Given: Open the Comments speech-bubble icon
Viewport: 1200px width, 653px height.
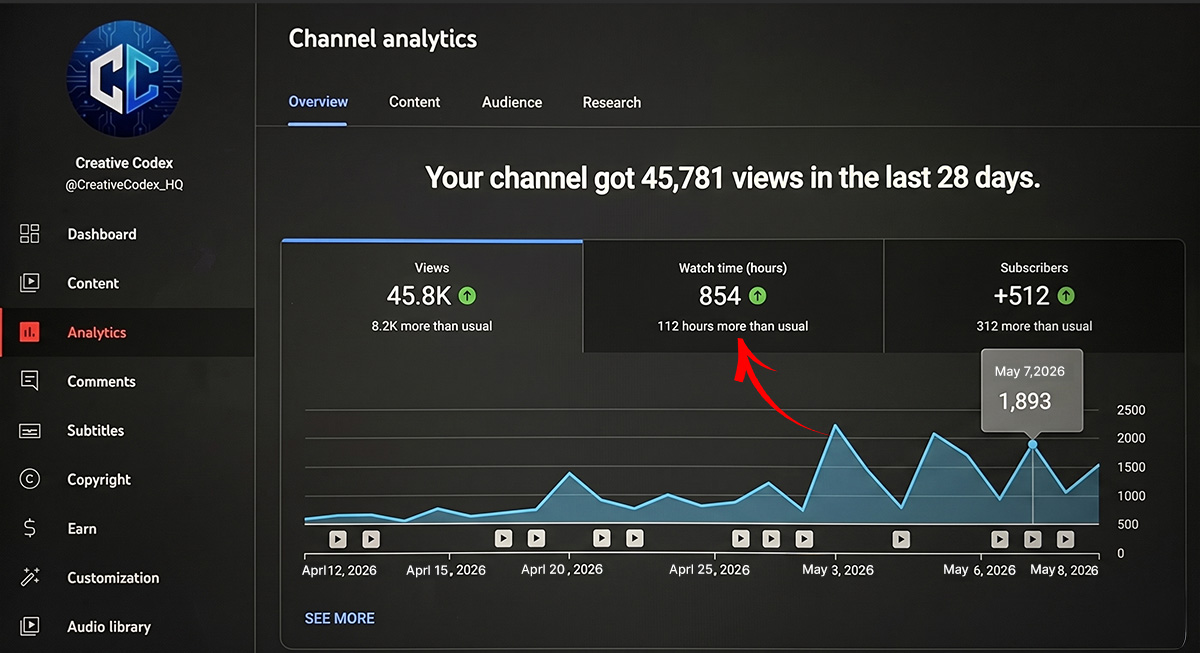Looking at the screenshot, I should 30,381.
